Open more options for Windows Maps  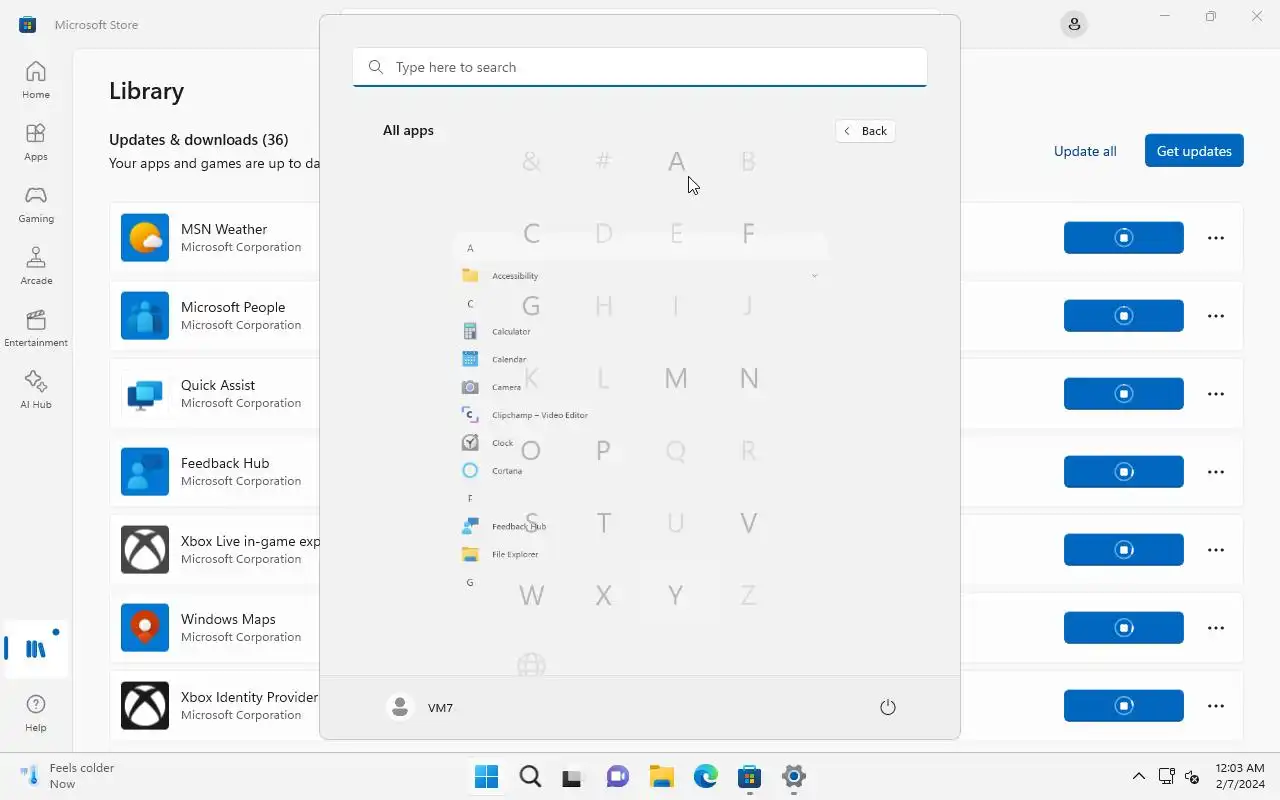[x=1216, y=628]
